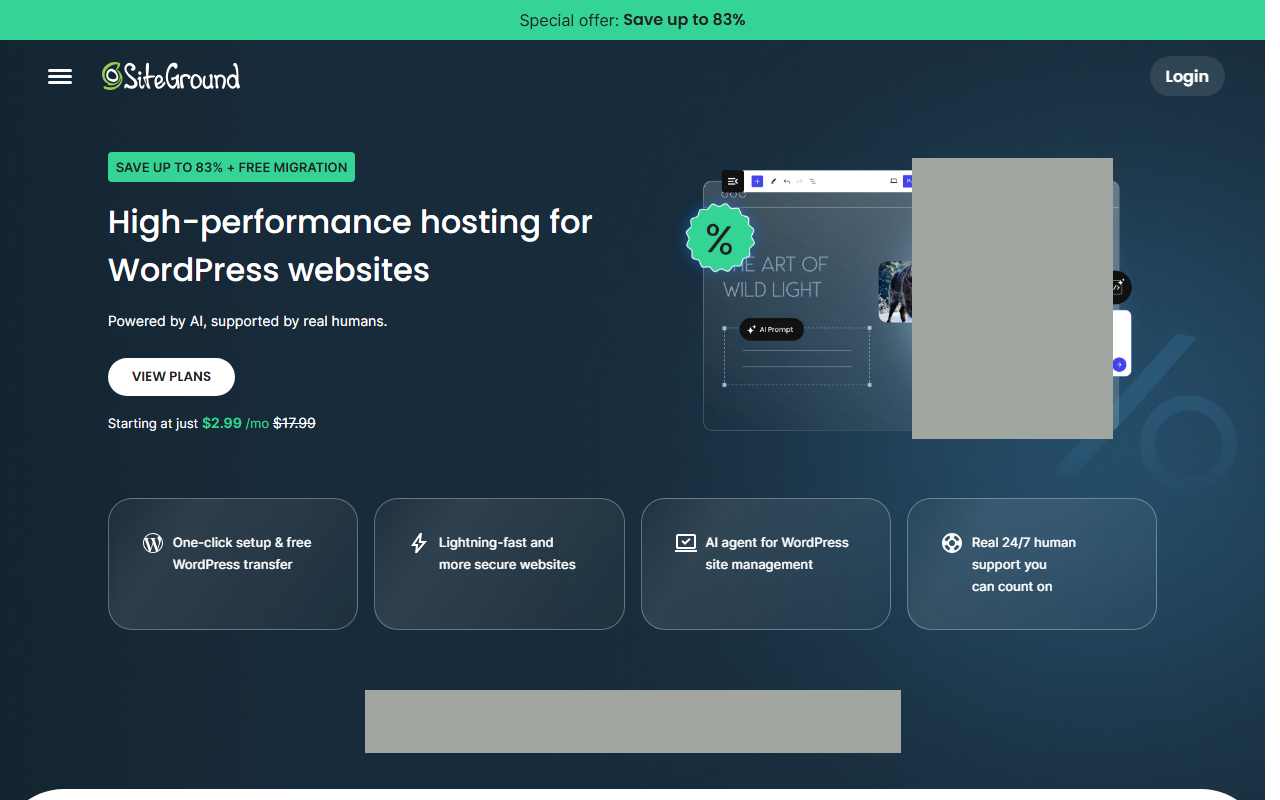Click the undo arrow in editor mockup
1280x800 pixels.
pyautogui.click(x=787, y=181)
